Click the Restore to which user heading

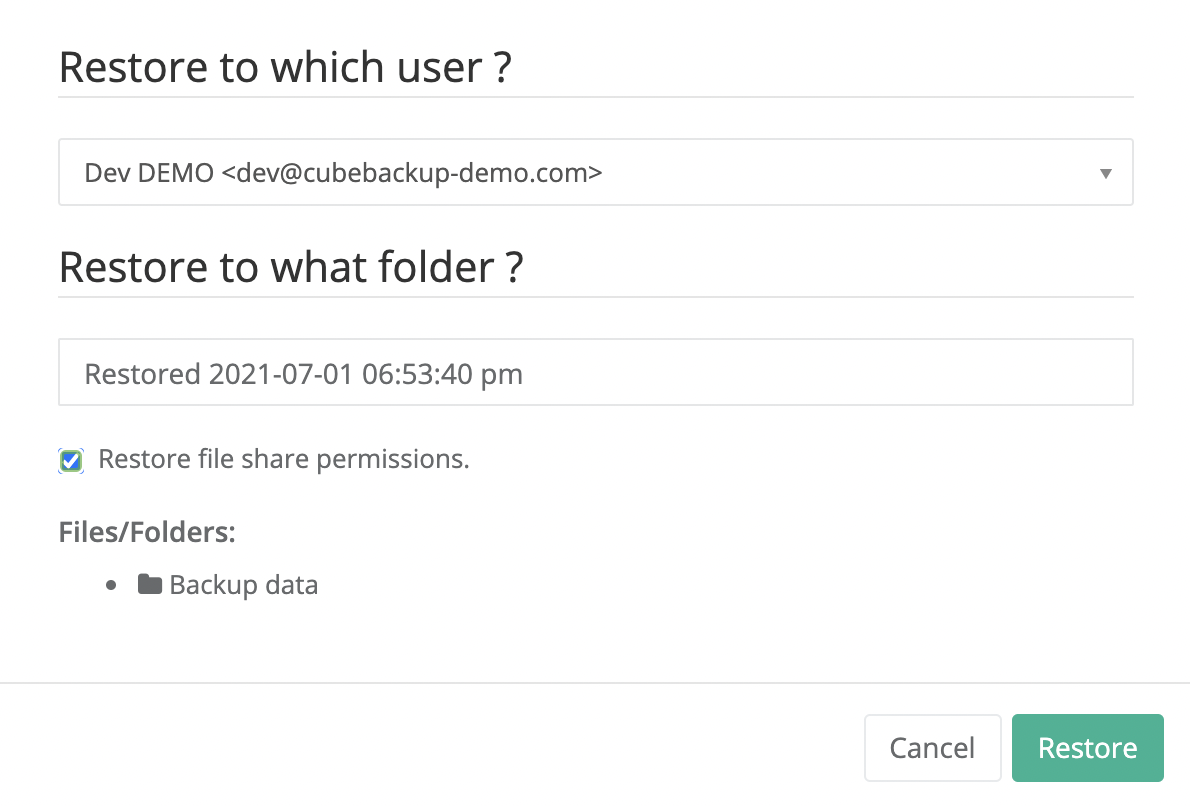pyautogui.click(x=286, y=67)
